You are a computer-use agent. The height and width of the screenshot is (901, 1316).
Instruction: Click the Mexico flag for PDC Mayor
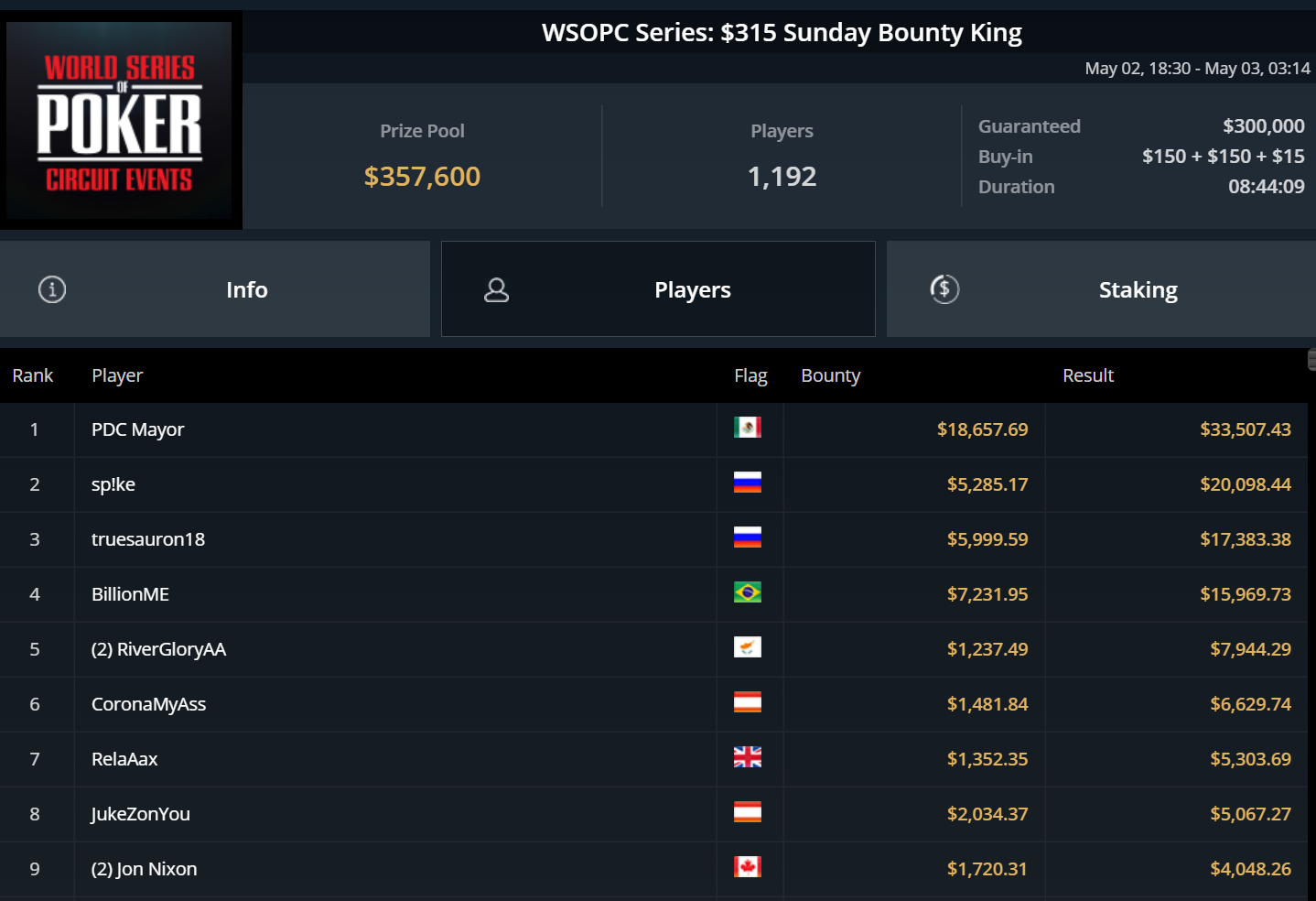[x=748, y=428]
